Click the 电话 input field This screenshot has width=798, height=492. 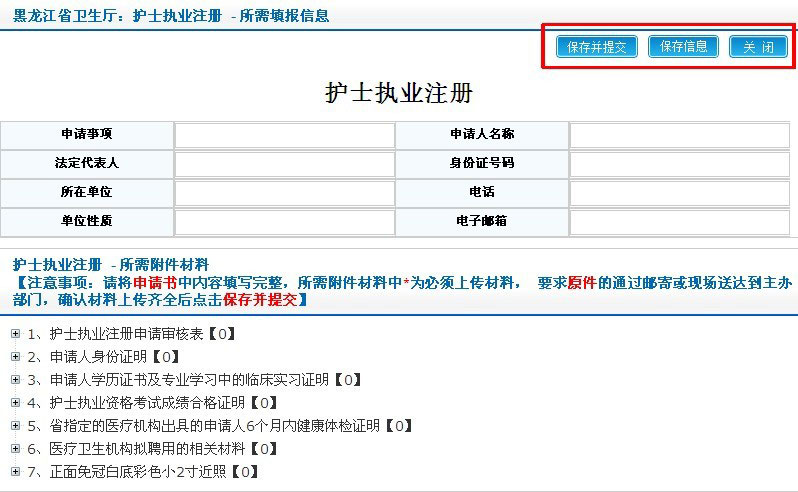(x=680, y=192)
